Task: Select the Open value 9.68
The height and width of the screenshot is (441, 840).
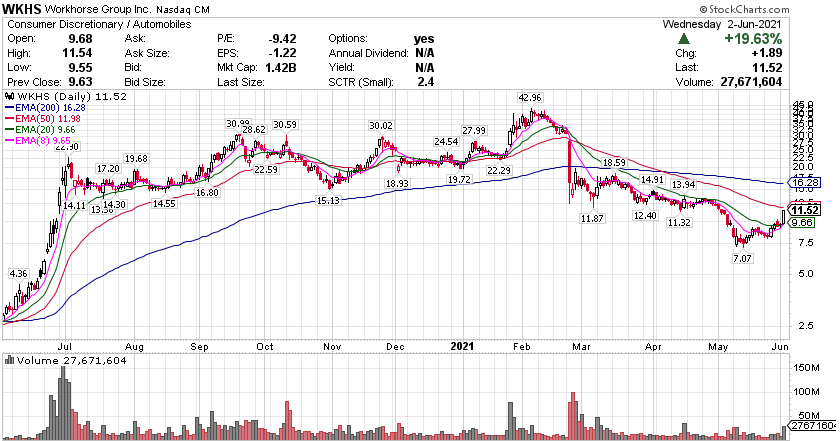Action: (x=80, y=39)
